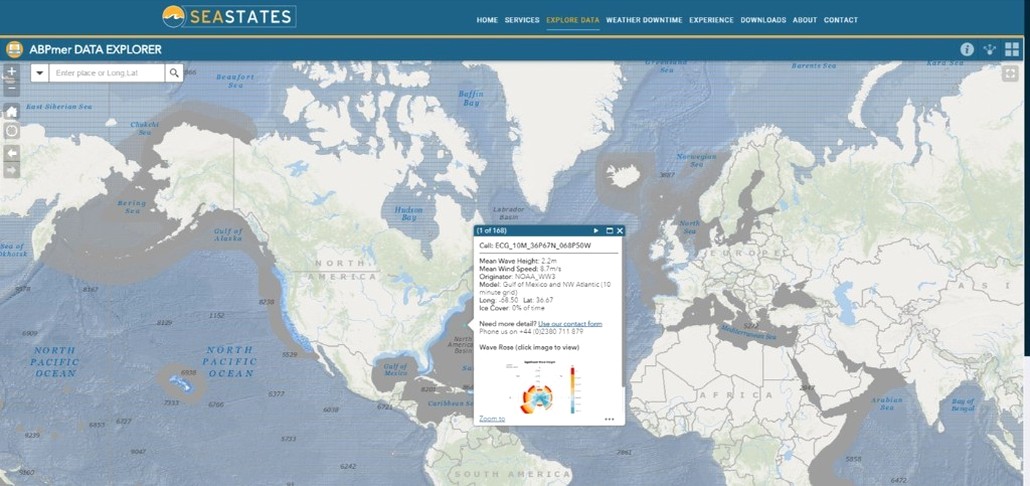
Task: Zoom in on the map
Action: tap(11, 72)
